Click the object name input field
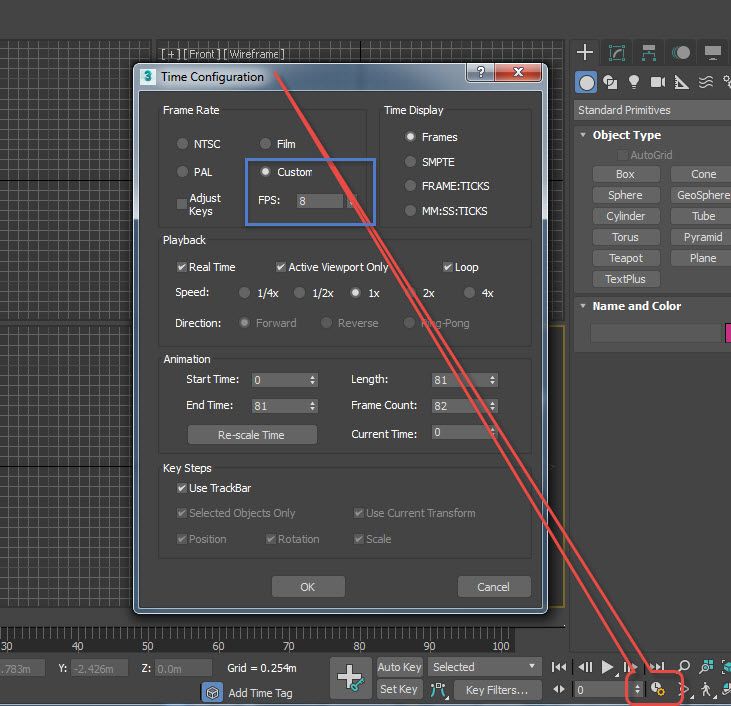Image resolution: width=731 pixels, height=706 pixels. (x=655, y=333)
